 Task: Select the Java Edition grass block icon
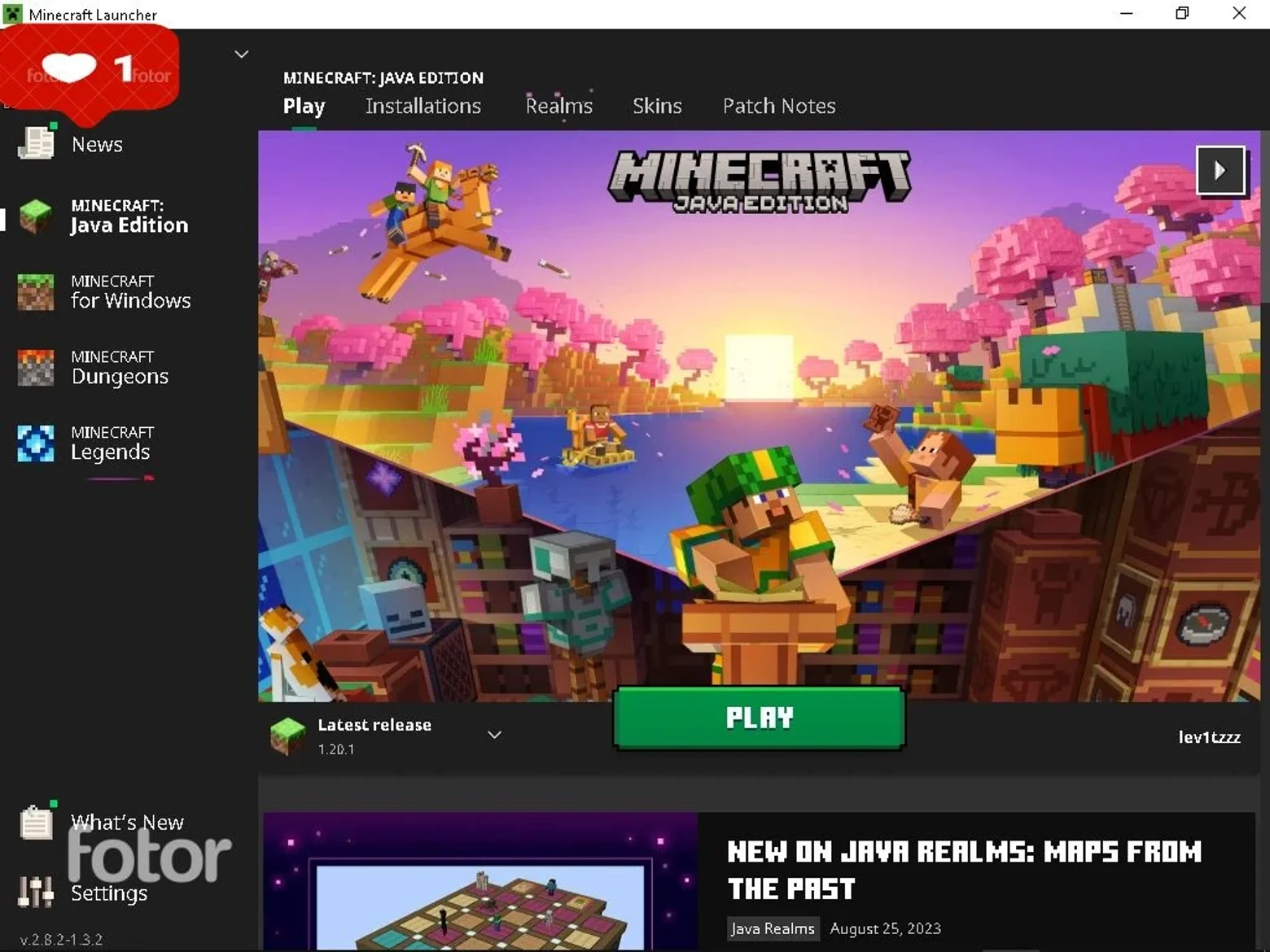pos(36,216)
